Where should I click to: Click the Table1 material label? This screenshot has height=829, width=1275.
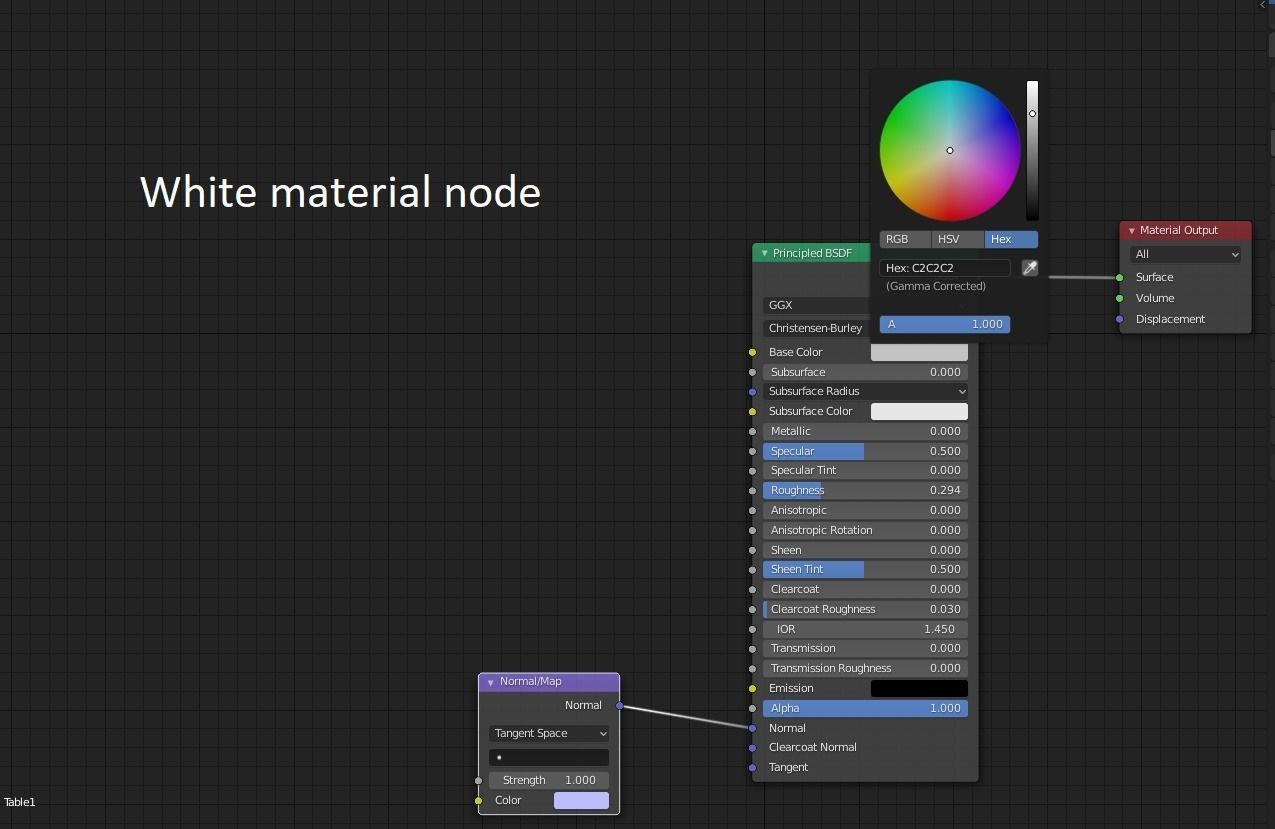[20, 802]
